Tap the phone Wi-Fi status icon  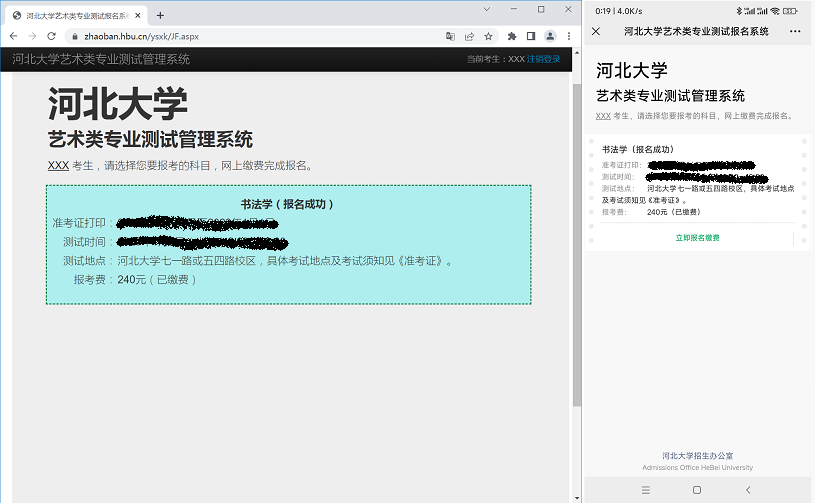(x=775, y=11)
